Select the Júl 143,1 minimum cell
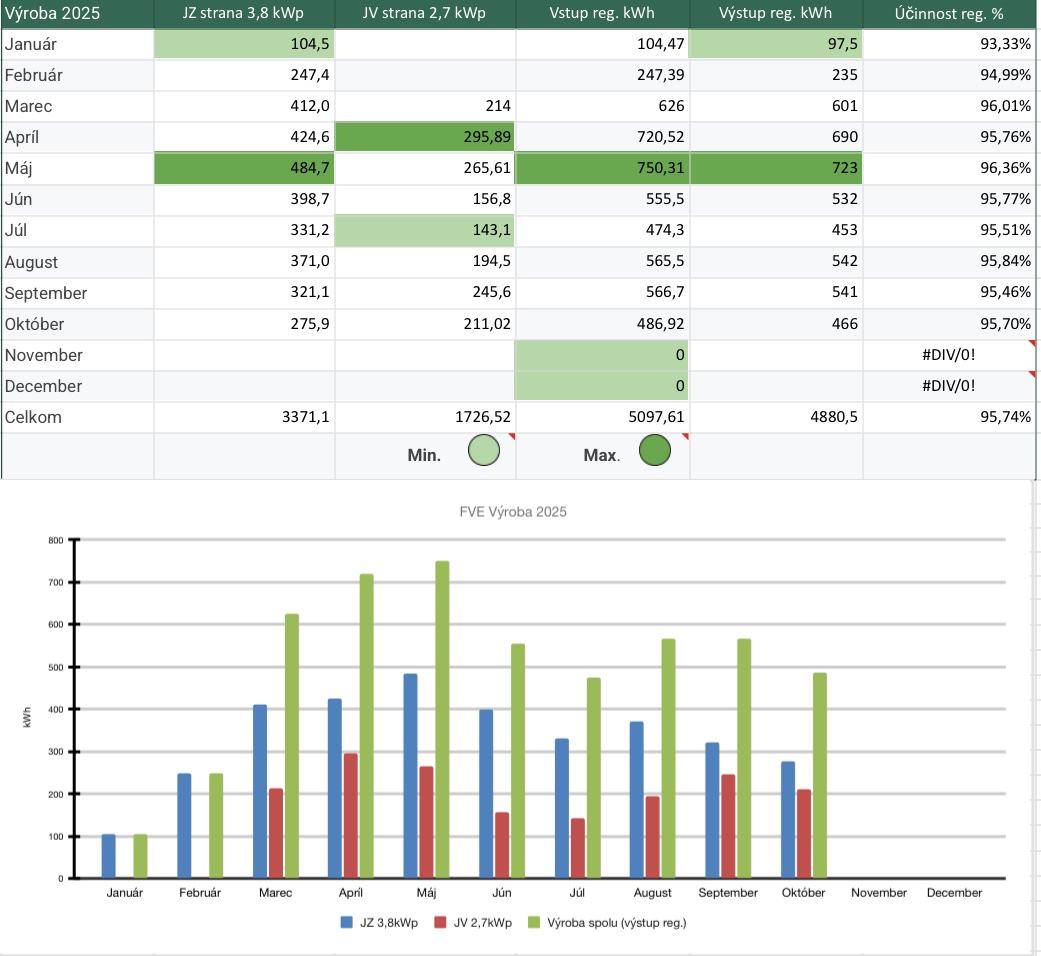1041x956 pixels. click(424, 230)
